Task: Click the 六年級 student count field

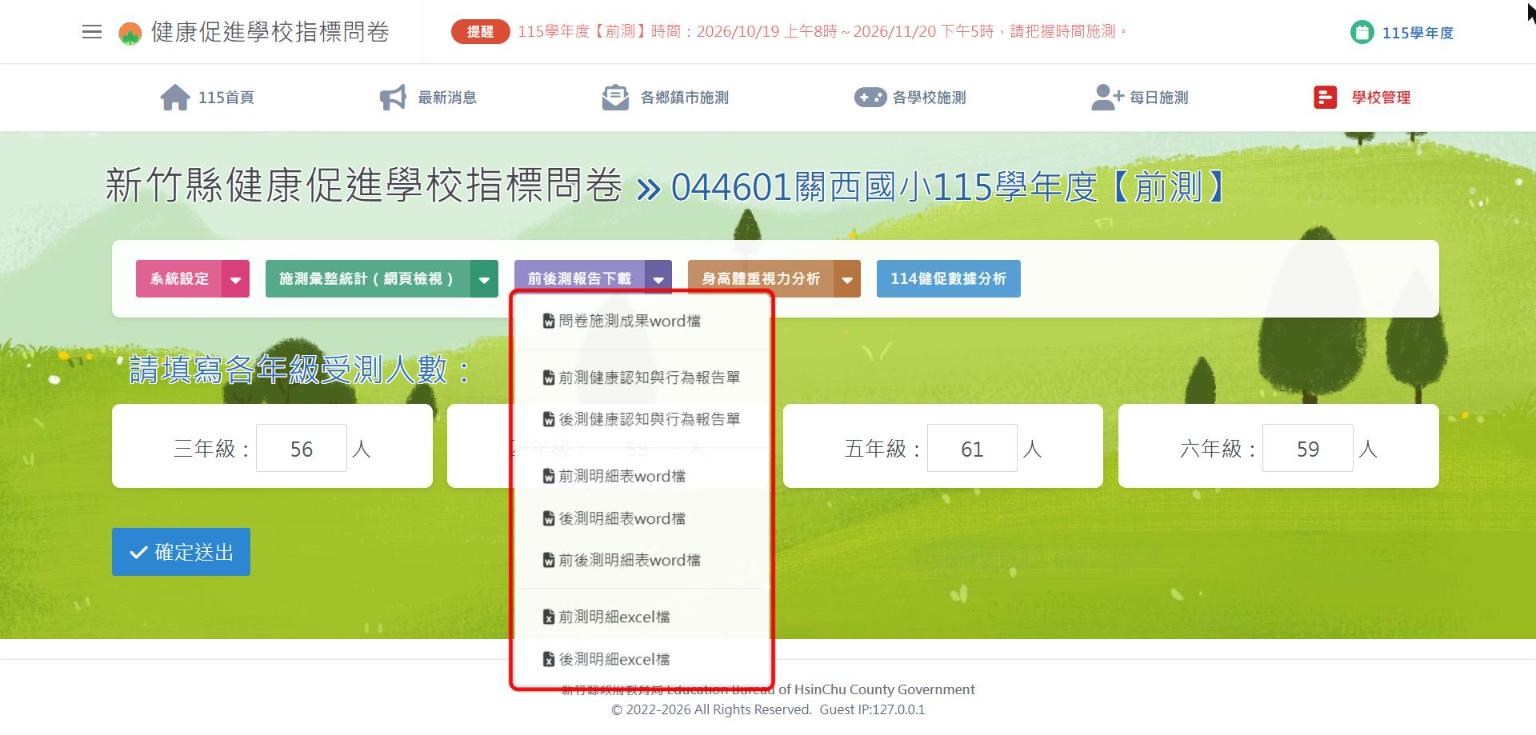Action: click(1308, 449)
